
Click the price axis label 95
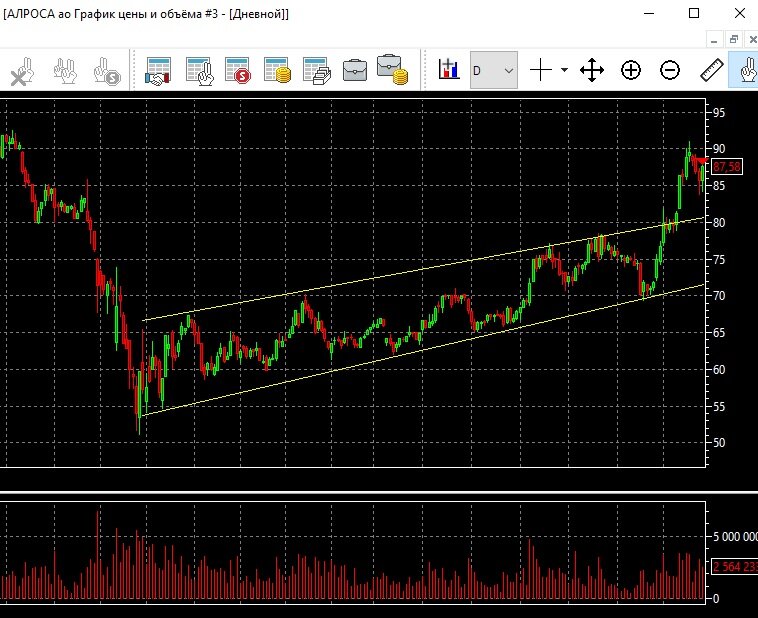(719, 113)
